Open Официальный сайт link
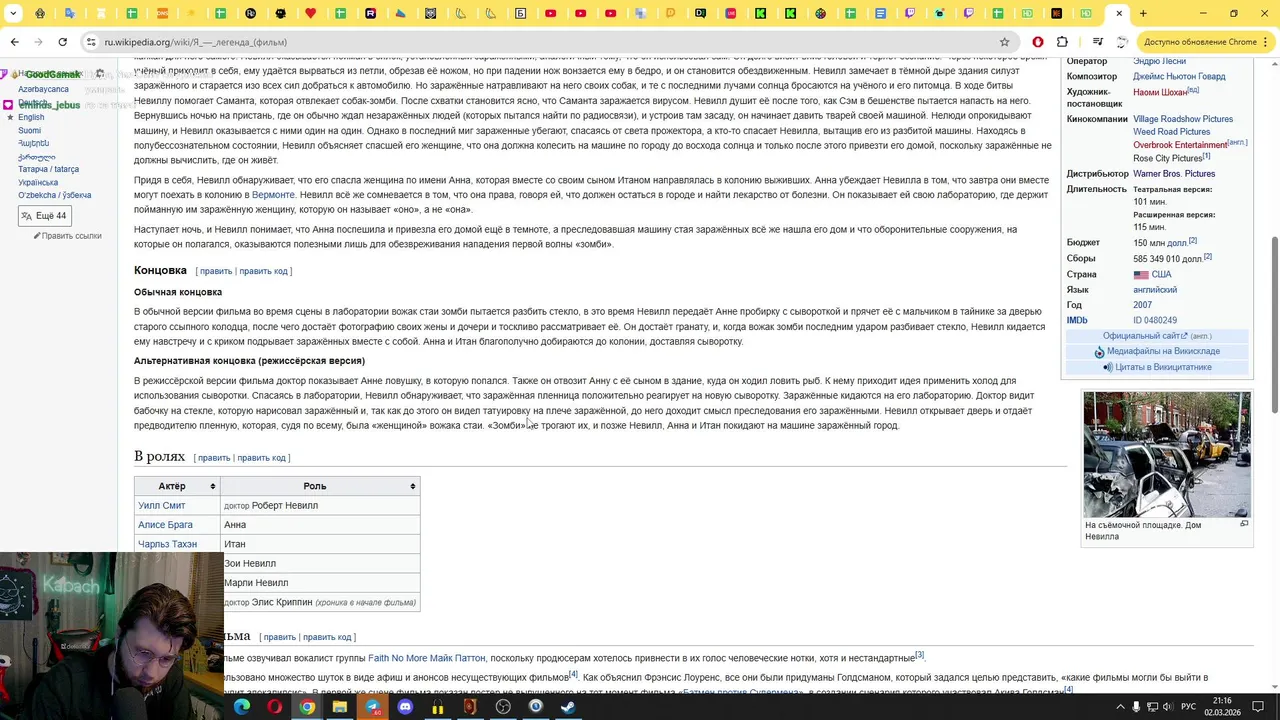 click(1145, 336)
